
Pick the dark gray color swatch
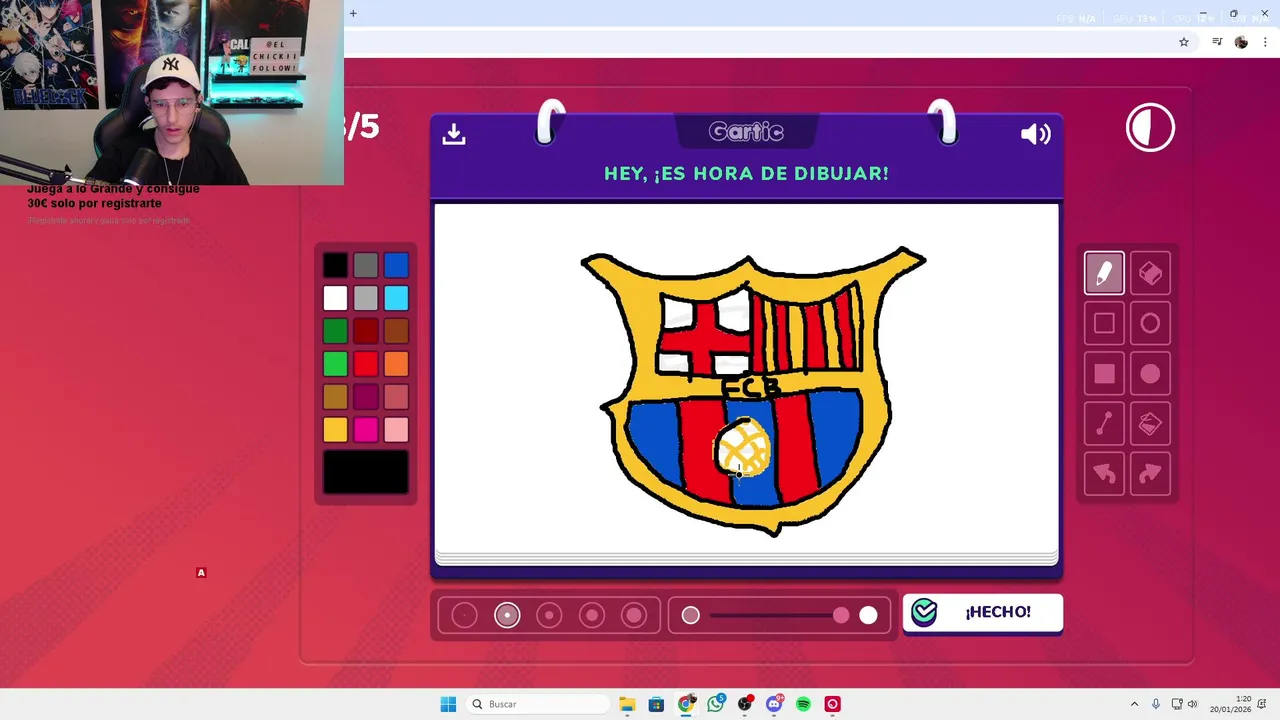pyautogui.click(x=366, y=265)
